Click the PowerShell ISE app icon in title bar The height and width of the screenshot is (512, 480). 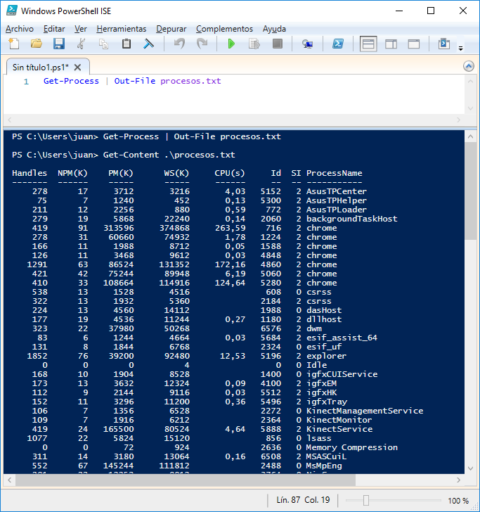click(12, 10)
